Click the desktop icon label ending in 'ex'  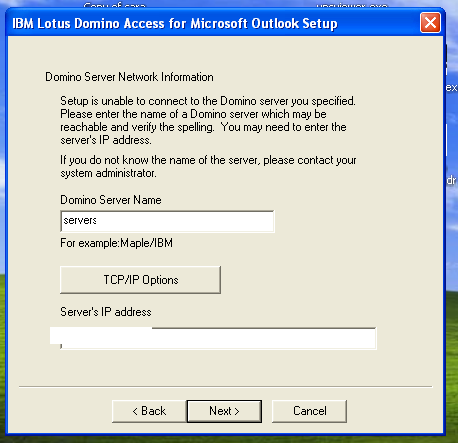click(451, 87)
